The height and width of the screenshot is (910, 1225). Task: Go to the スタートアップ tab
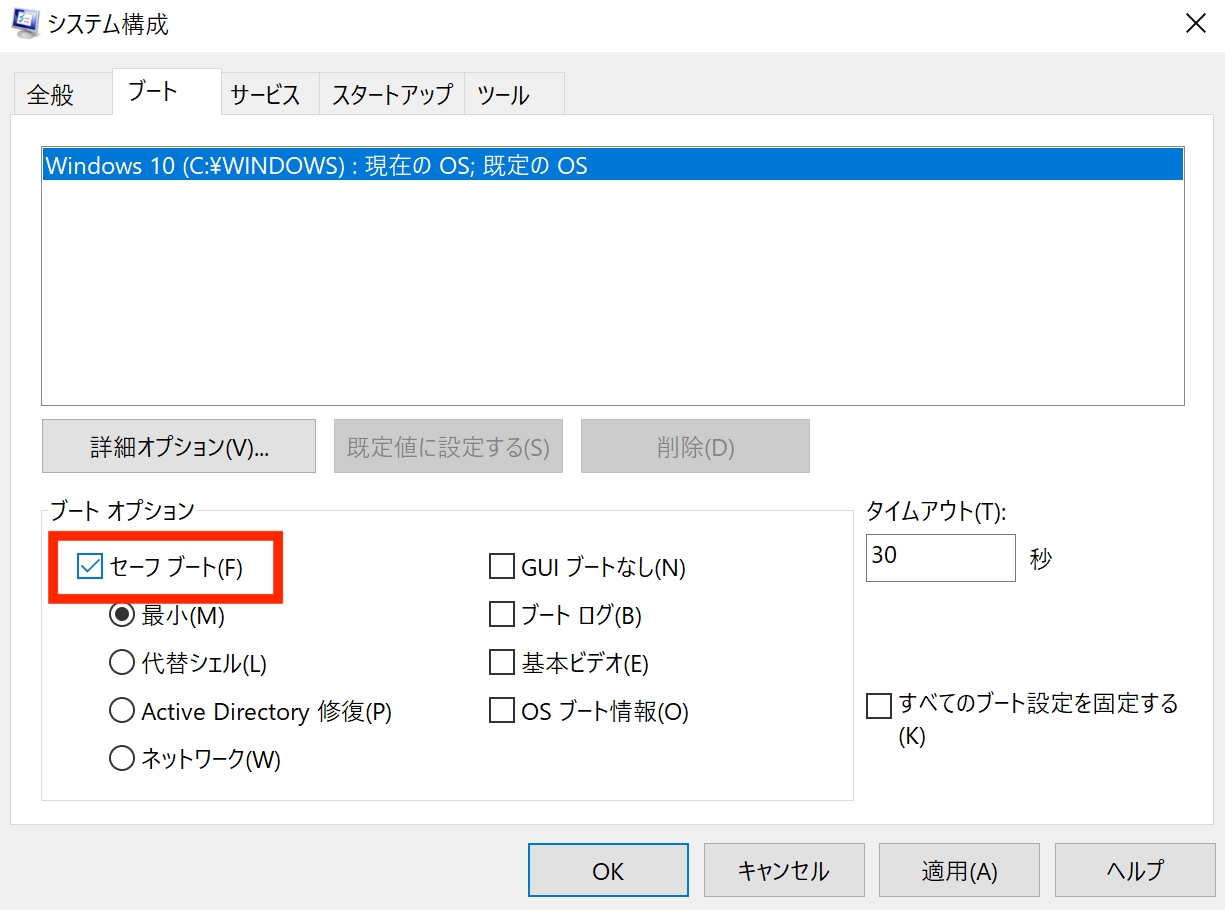click(x=392, y=95)
